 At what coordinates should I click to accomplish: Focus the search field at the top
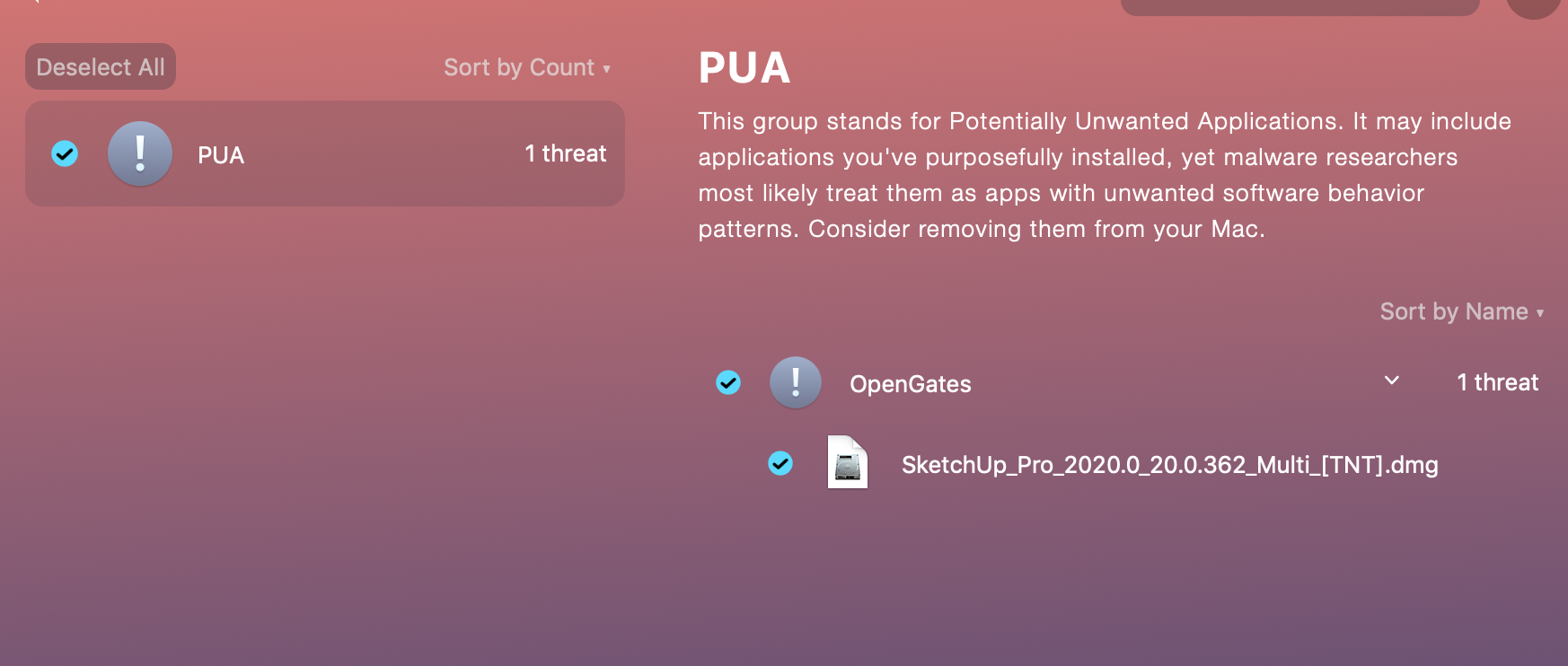tap(1299, 6)
